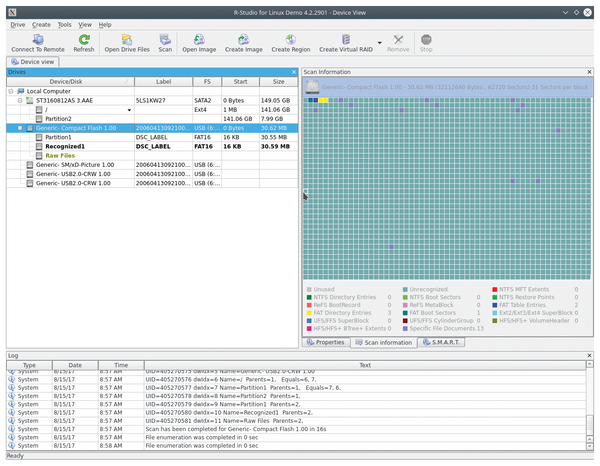This screenshot has height=466, width=600.
Task: Click the Properties tab icon
Action: [310, 342]
